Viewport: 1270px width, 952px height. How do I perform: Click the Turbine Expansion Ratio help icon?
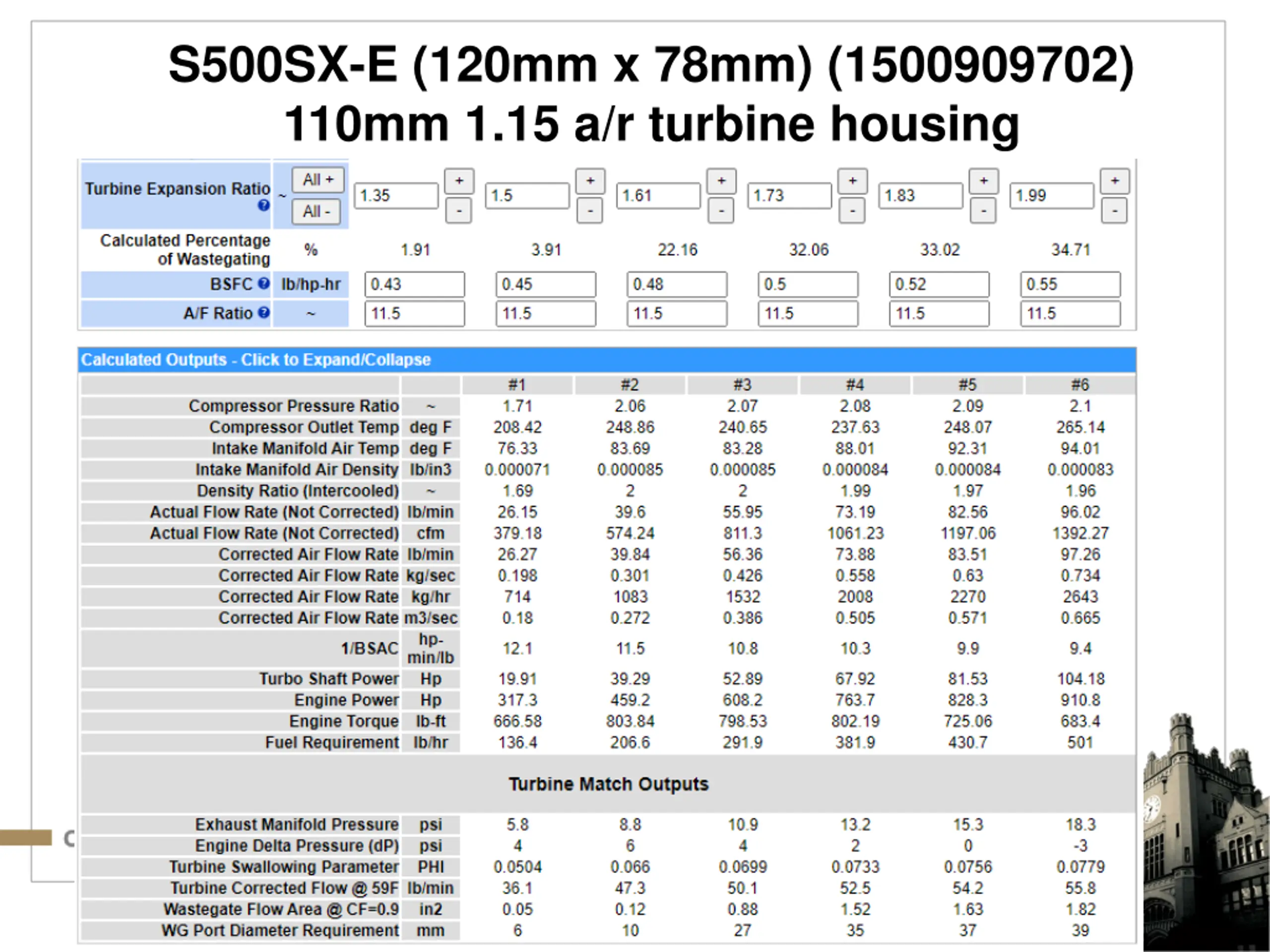tap(263, 205)
